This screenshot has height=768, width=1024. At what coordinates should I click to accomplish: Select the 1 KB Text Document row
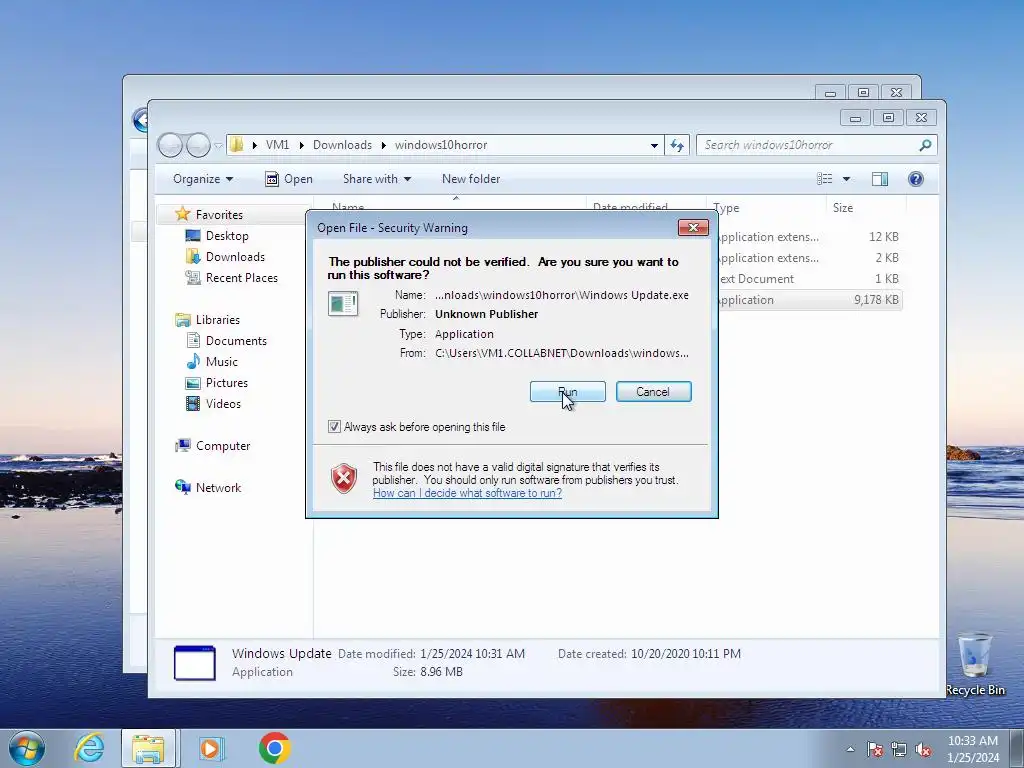click(x=810, y=279)
